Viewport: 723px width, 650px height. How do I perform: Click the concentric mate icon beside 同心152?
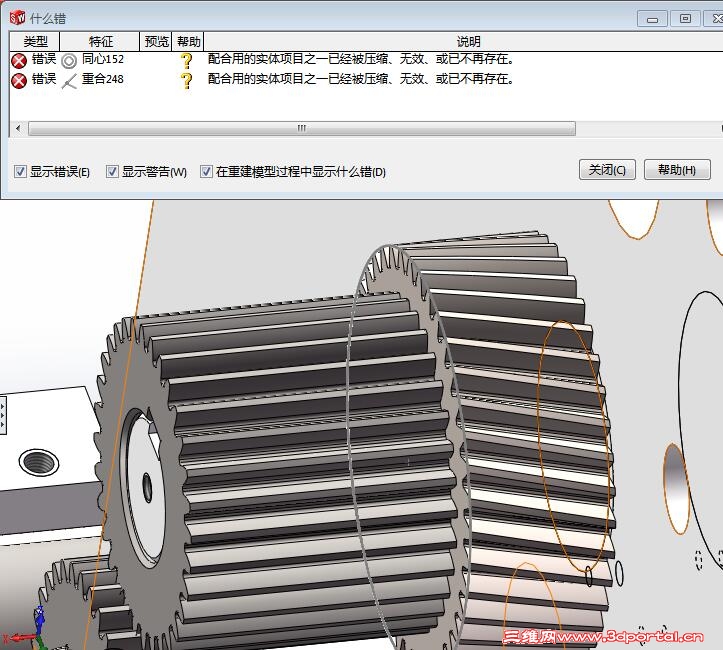(69, 61)
